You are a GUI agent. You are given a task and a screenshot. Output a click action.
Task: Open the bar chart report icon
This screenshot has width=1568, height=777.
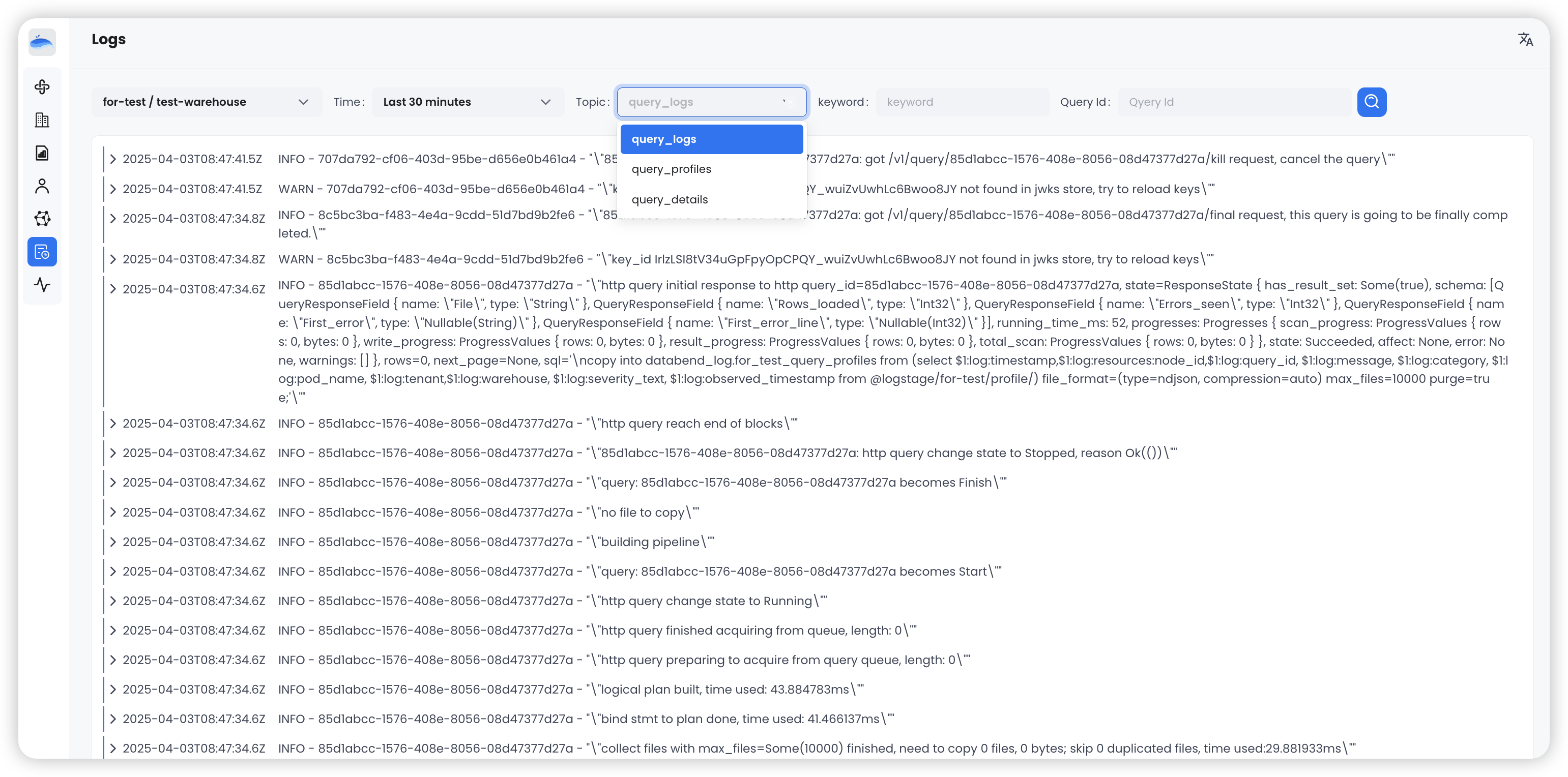pyautogui.click(x=42, y=153)
